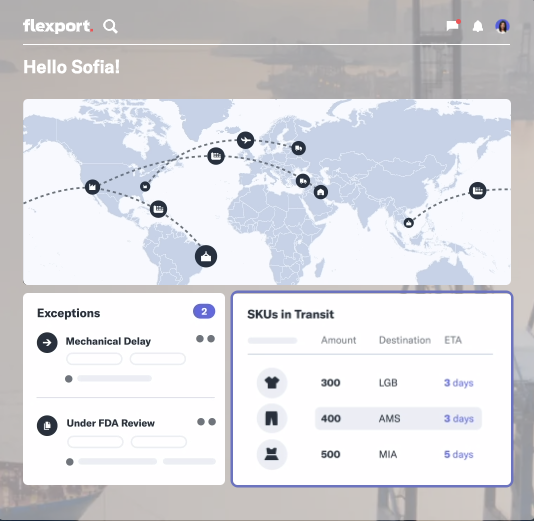Open notifications bell icon
The image size is (534, 521).
pos(478,26)
